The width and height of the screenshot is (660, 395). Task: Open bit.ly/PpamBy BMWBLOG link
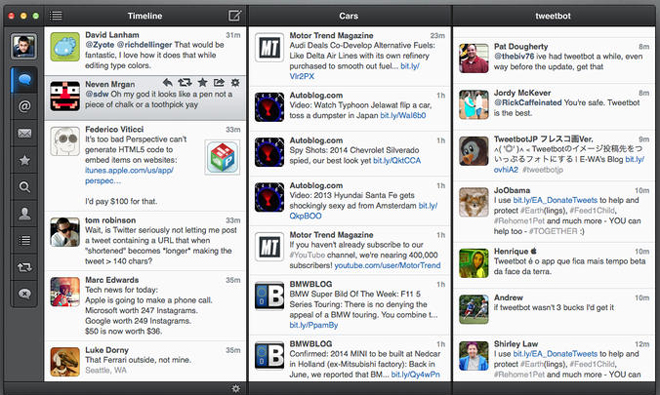[314, 325]
